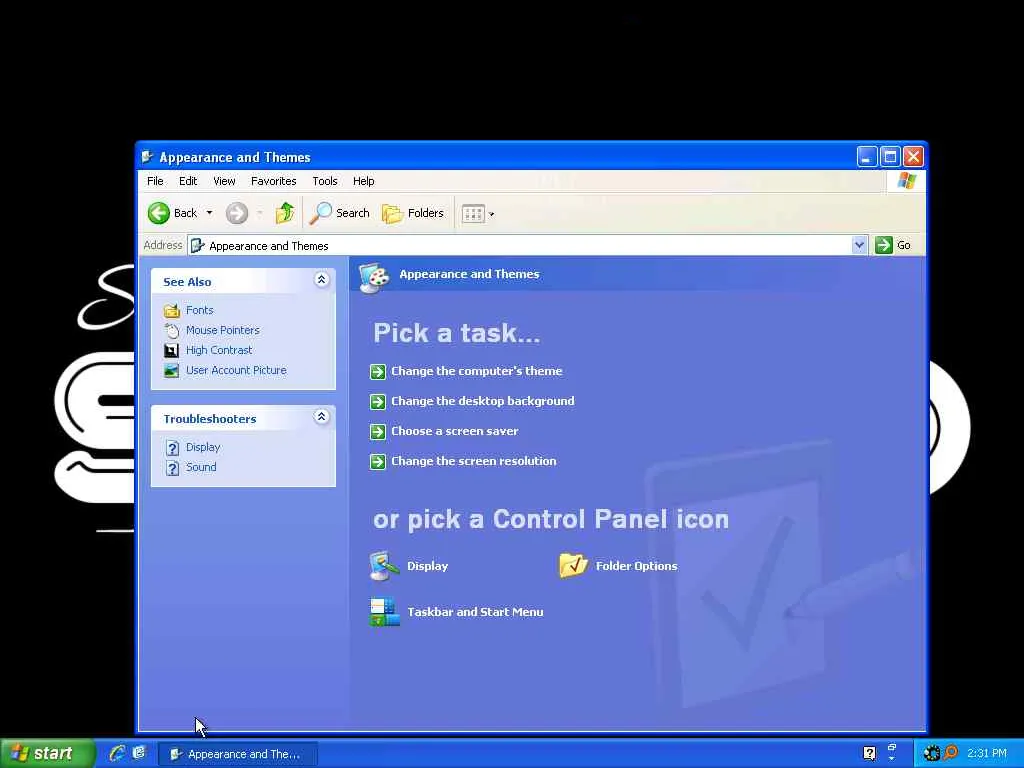The image size is (1024, 768).
Task: Click the Sound troubleshooter help icon
Action: click(172, 468)
